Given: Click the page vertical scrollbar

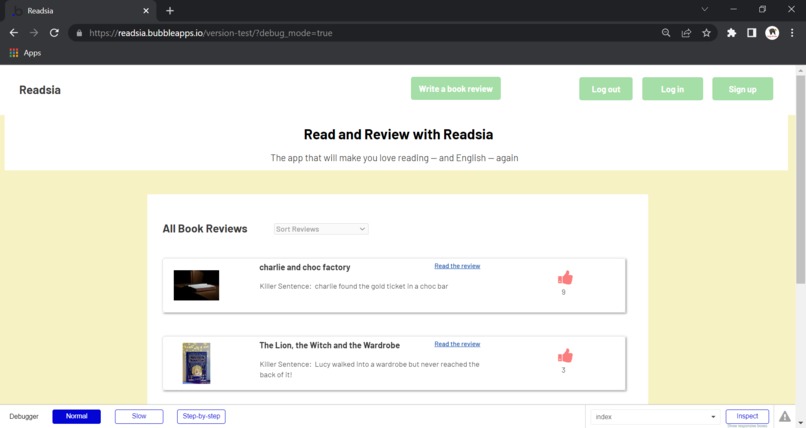Looking at the screenshot, I should click(800, 180).
